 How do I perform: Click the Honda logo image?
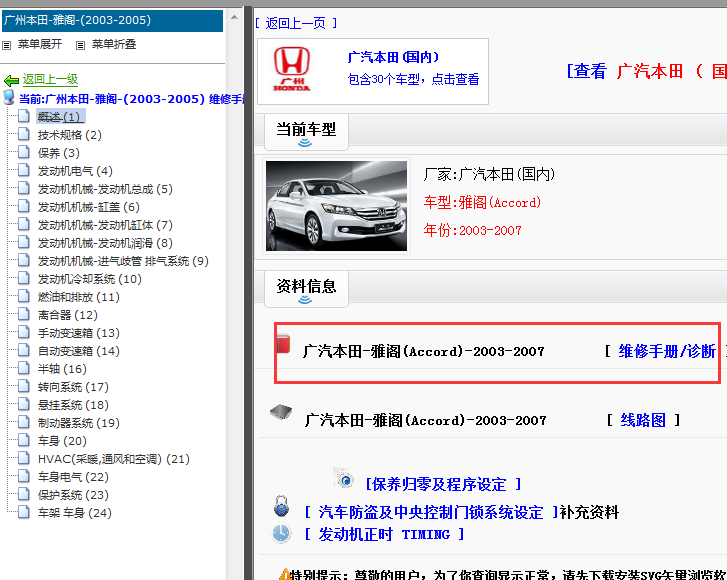292,69
